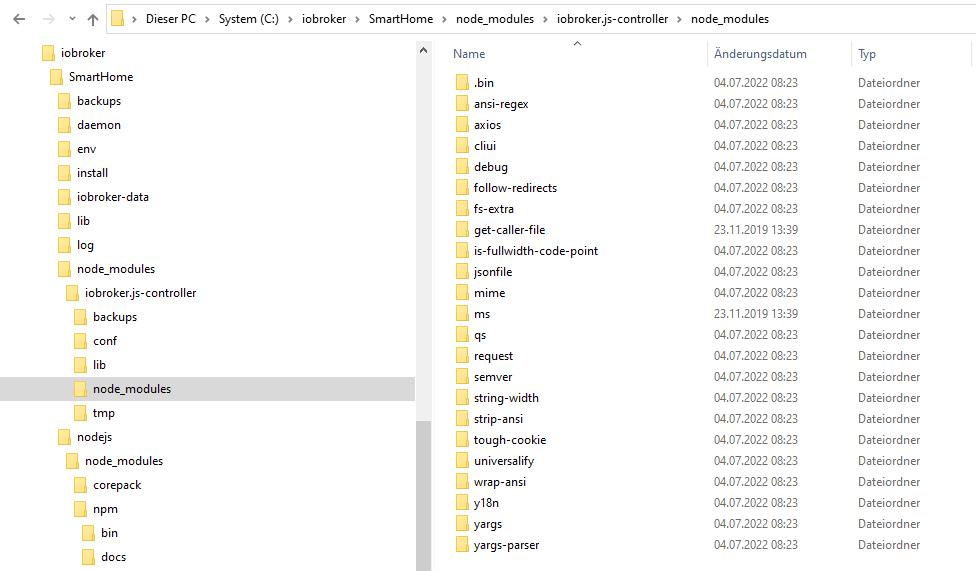This screenshot has height=571, width=976.
Task: Select the jsonfile folder icon
Action: (x=462, y=271)
